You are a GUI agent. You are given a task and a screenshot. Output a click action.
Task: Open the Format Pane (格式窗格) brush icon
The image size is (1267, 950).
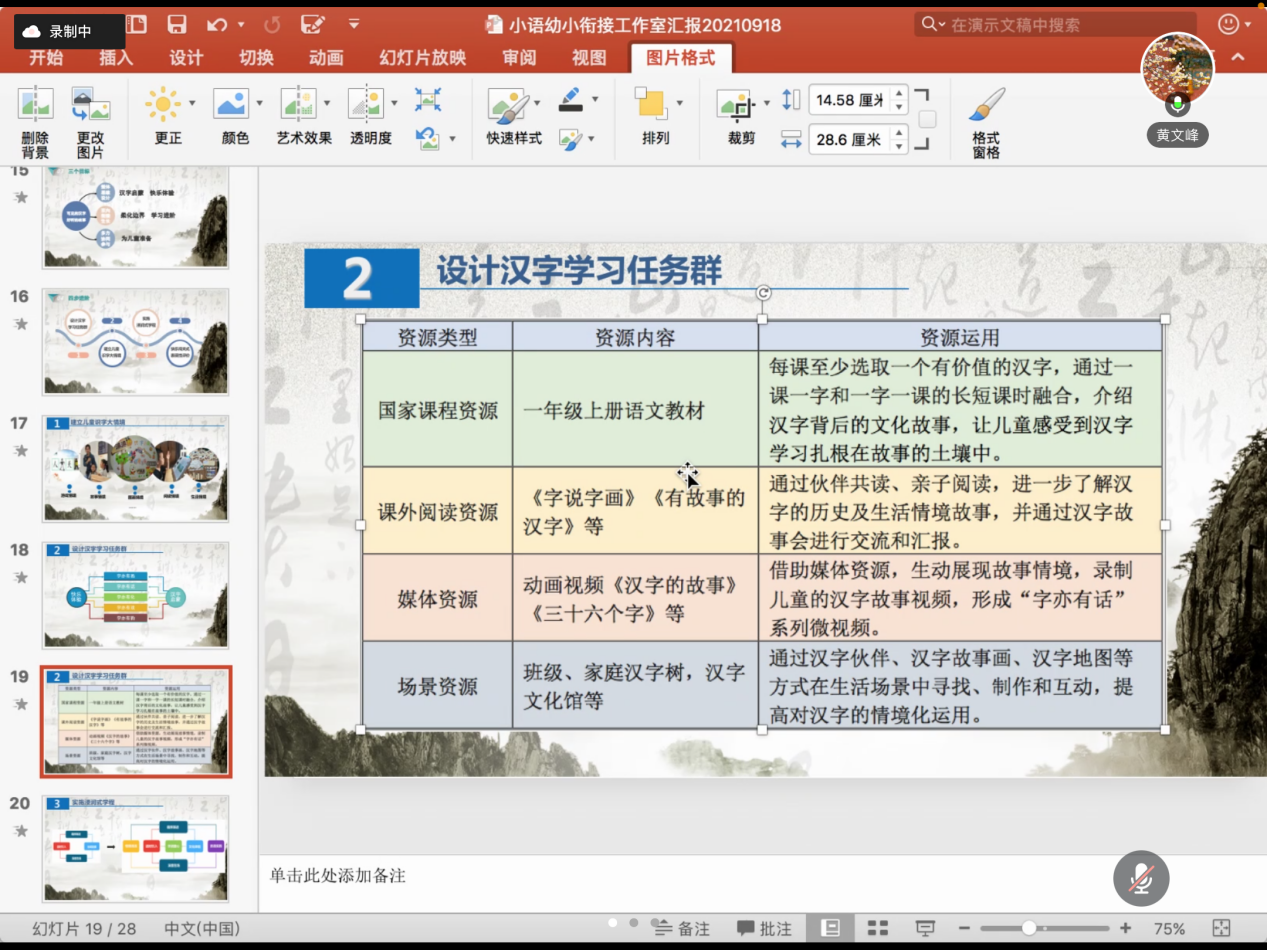(986, 104)
